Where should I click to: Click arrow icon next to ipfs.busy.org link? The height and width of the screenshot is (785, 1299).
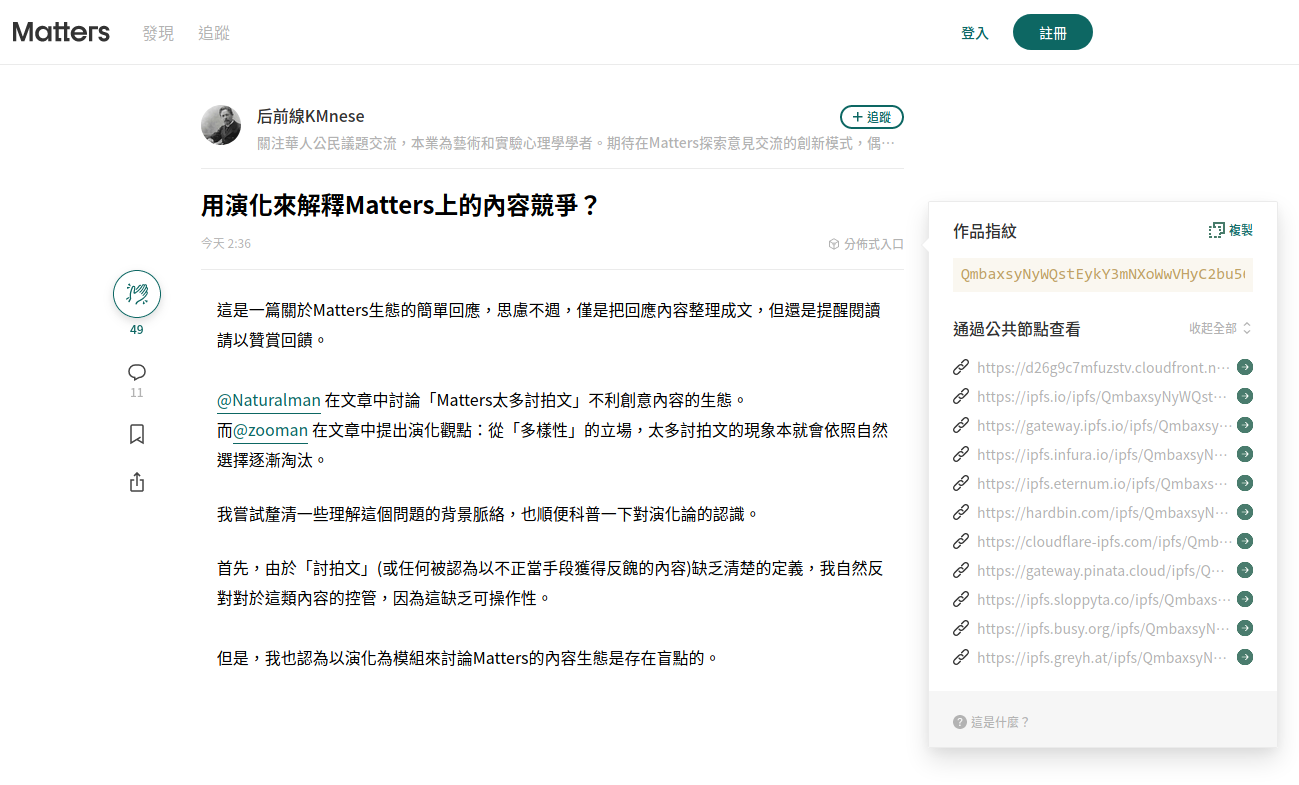click(1245, 628)
